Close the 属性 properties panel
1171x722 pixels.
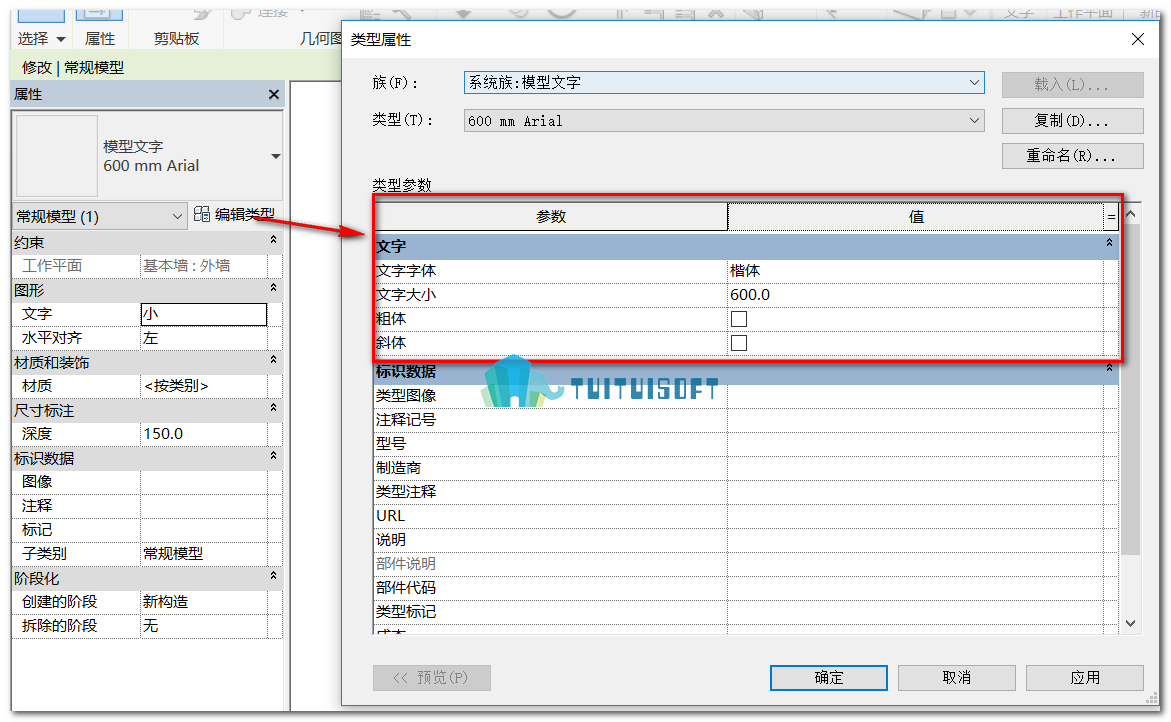(x=273, y=95)
